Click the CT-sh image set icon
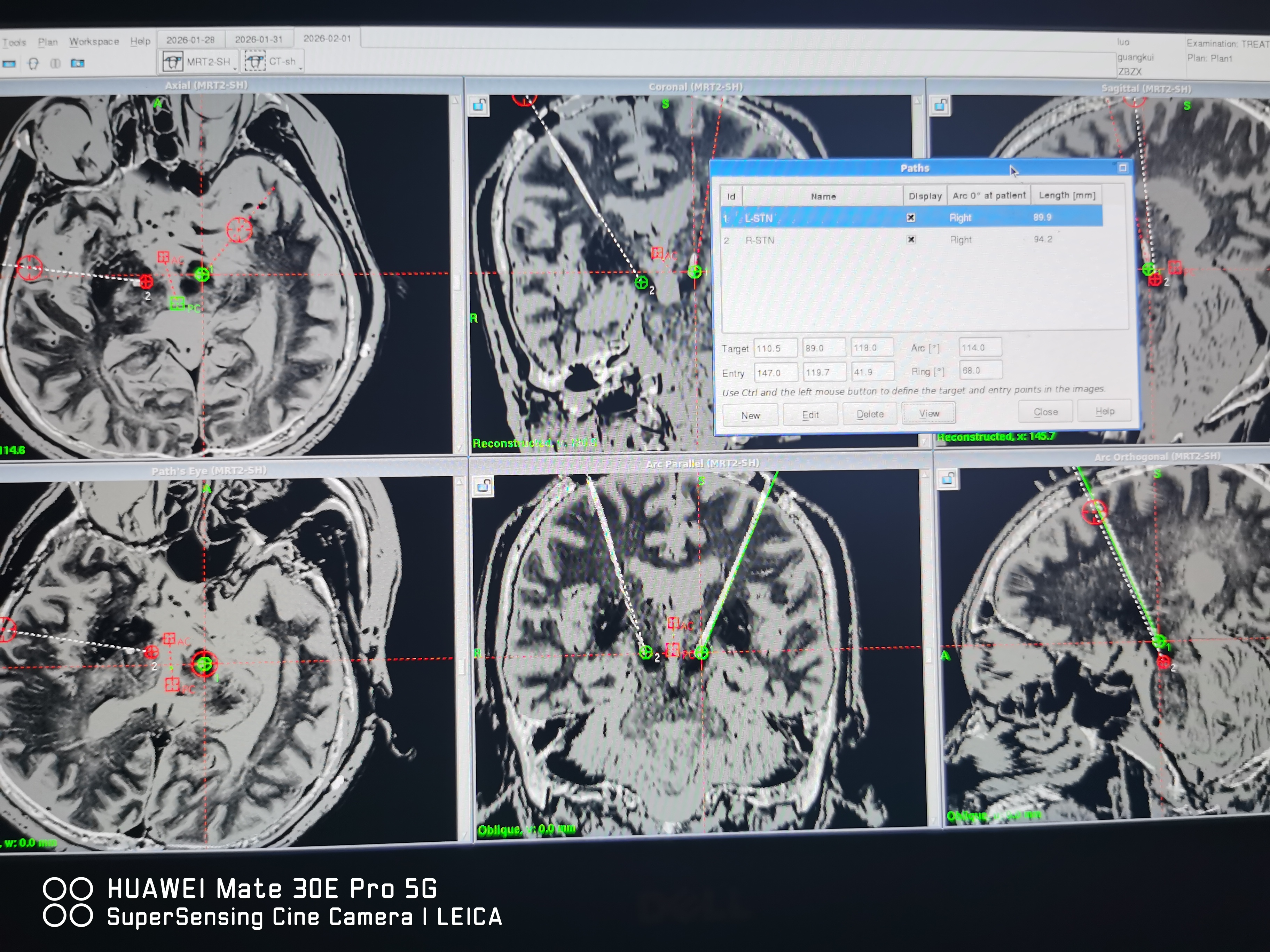1270x952 pixels. (x=255, y=61)
